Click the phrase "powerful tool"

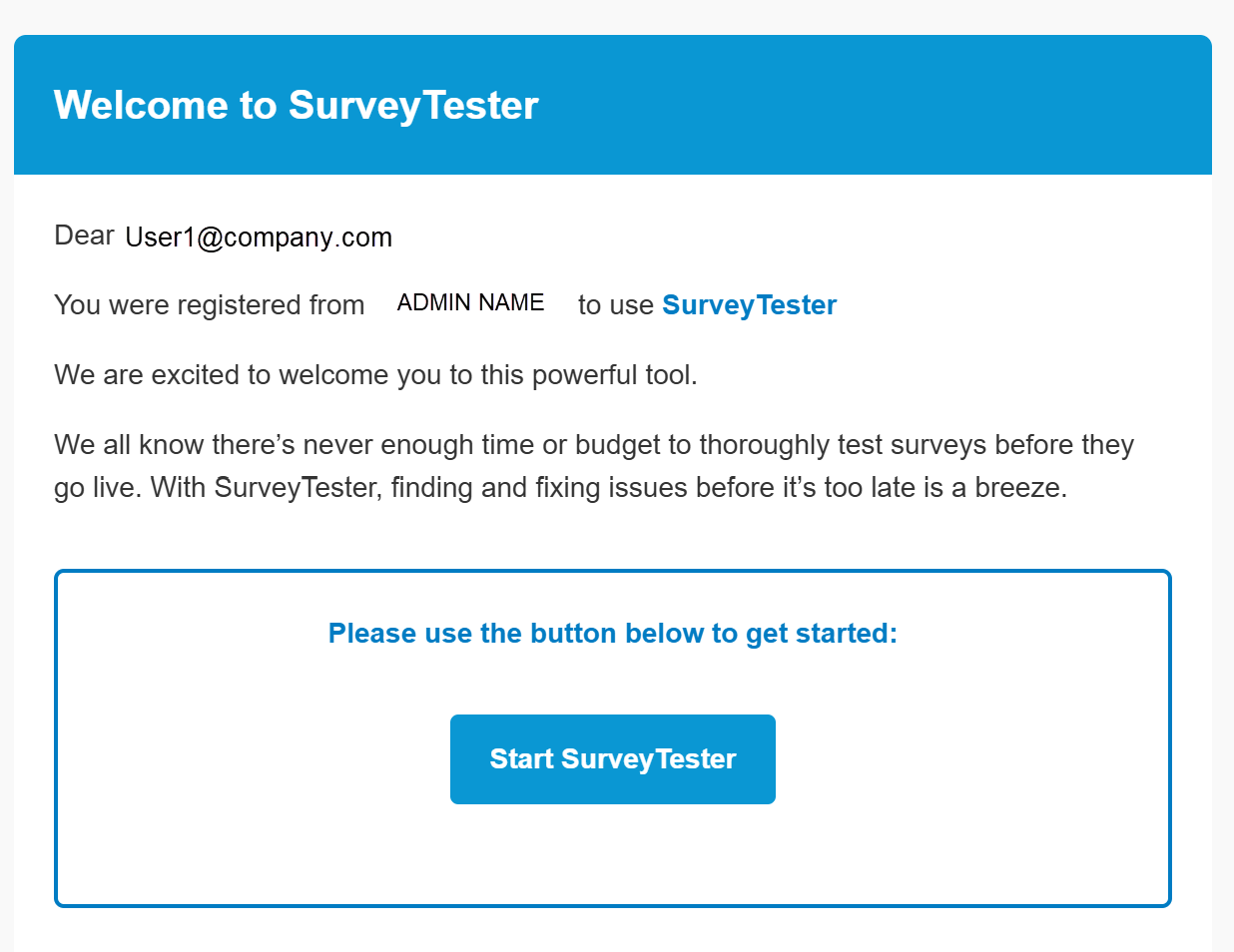click(x=613, y=375)
